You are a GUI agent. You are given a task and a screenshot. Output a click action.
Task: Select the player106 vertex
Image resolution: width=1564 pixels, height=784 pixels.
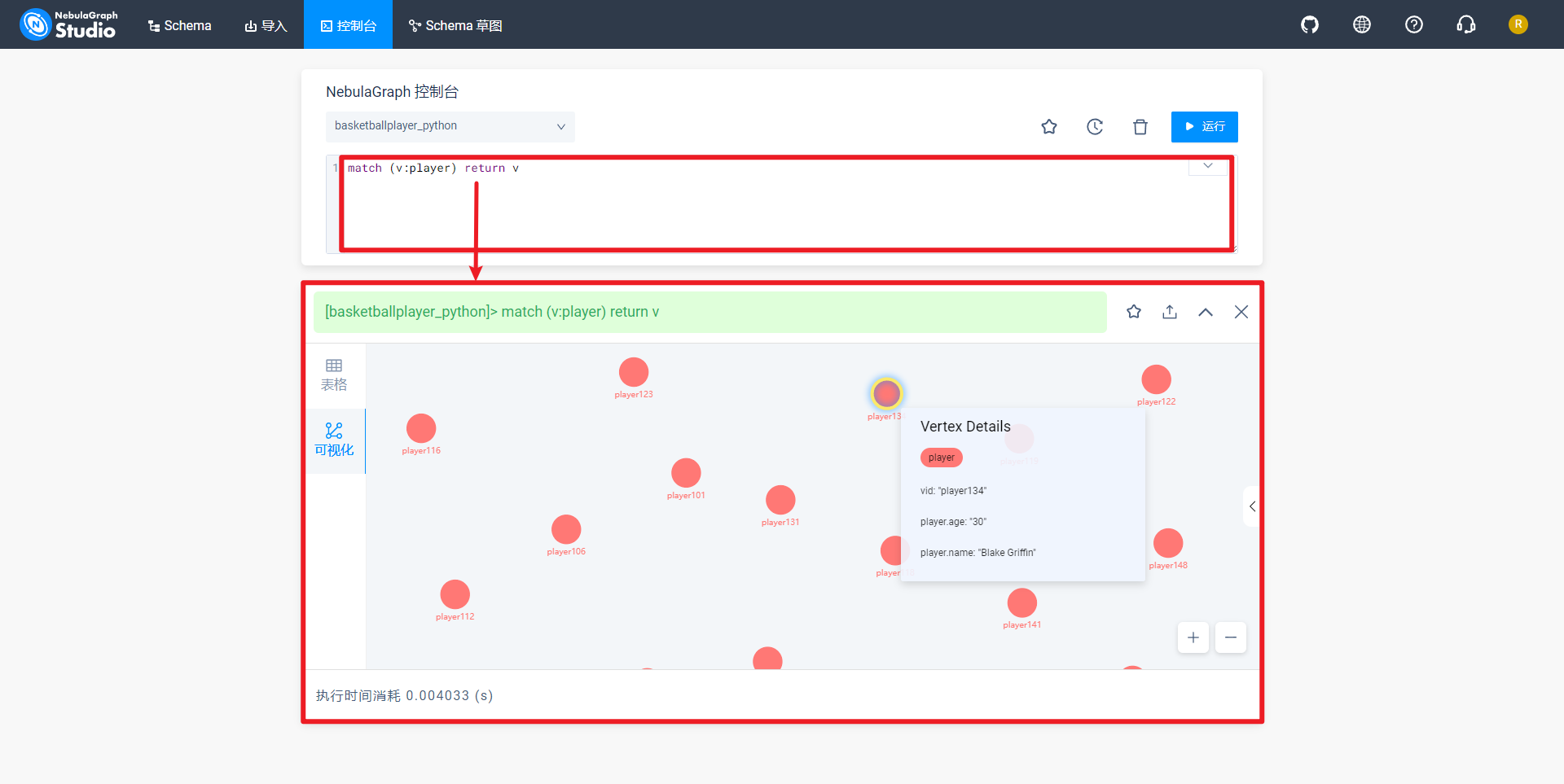(566, 529)
